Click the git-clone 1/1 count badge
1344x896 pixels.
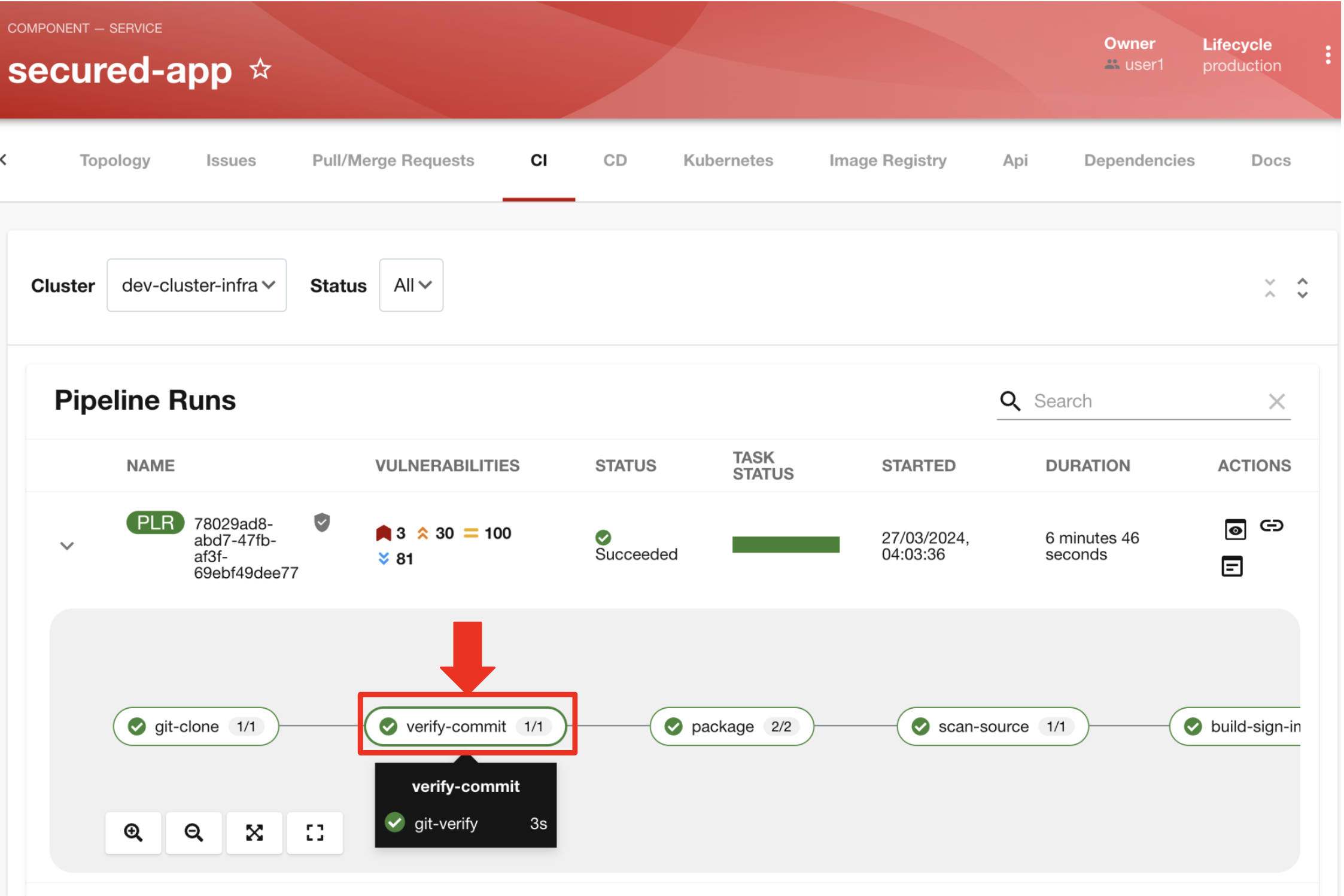tap(246, 726)
